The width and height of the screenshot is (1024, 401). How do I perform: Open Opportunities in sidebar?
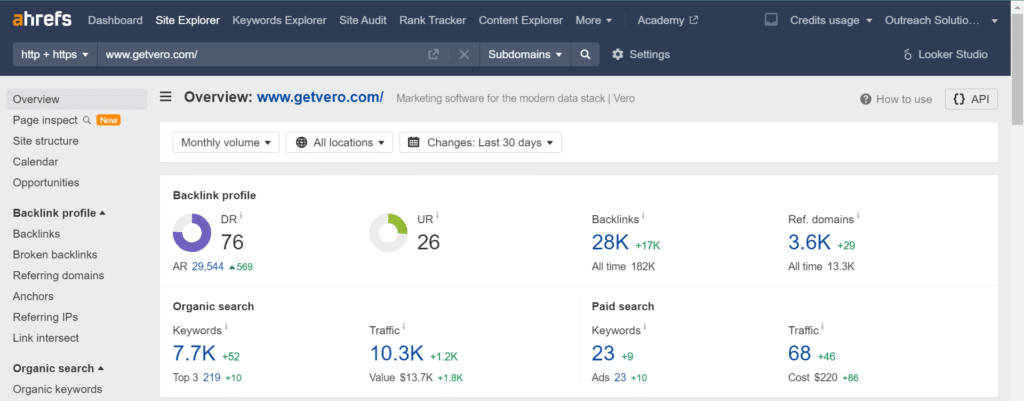pyautogui.click(x=46, y=183)
